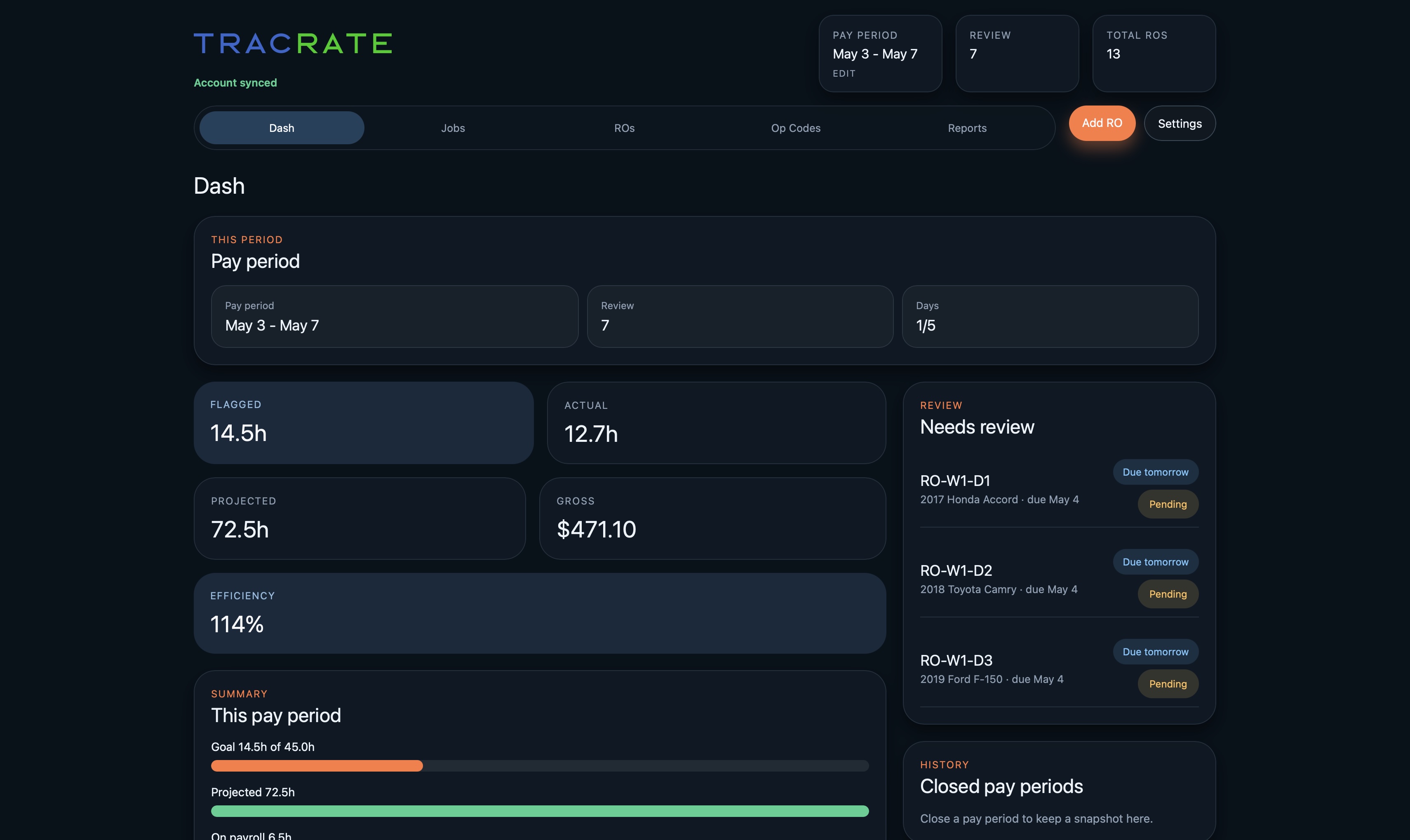1410x840 pixels.
Task: Click the orange Goal progress bar
Action: (316, 766)
